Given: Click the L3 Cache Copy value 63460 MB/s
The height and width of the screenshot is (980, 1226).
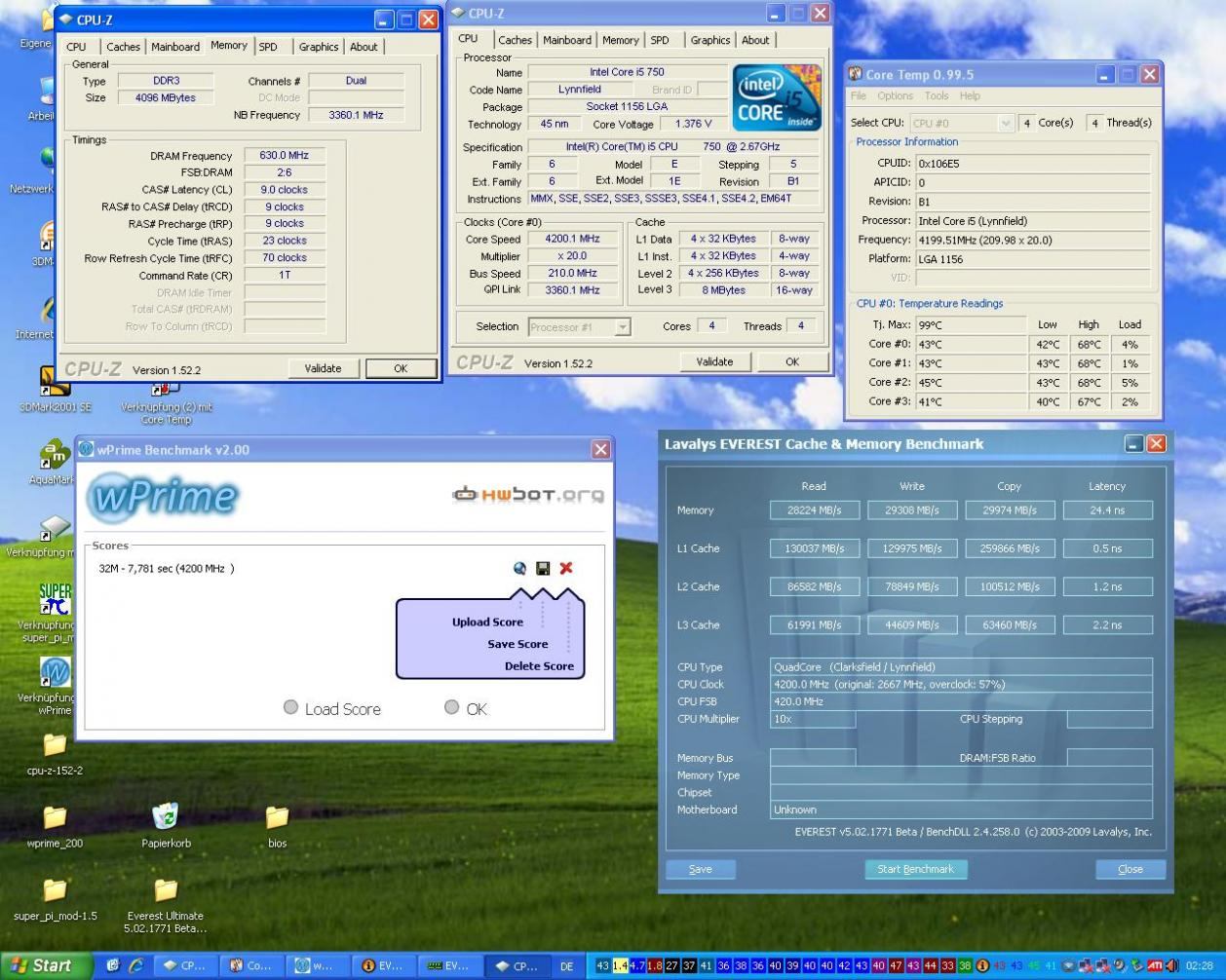Looking at the screenshot, I should [1010, 624].
